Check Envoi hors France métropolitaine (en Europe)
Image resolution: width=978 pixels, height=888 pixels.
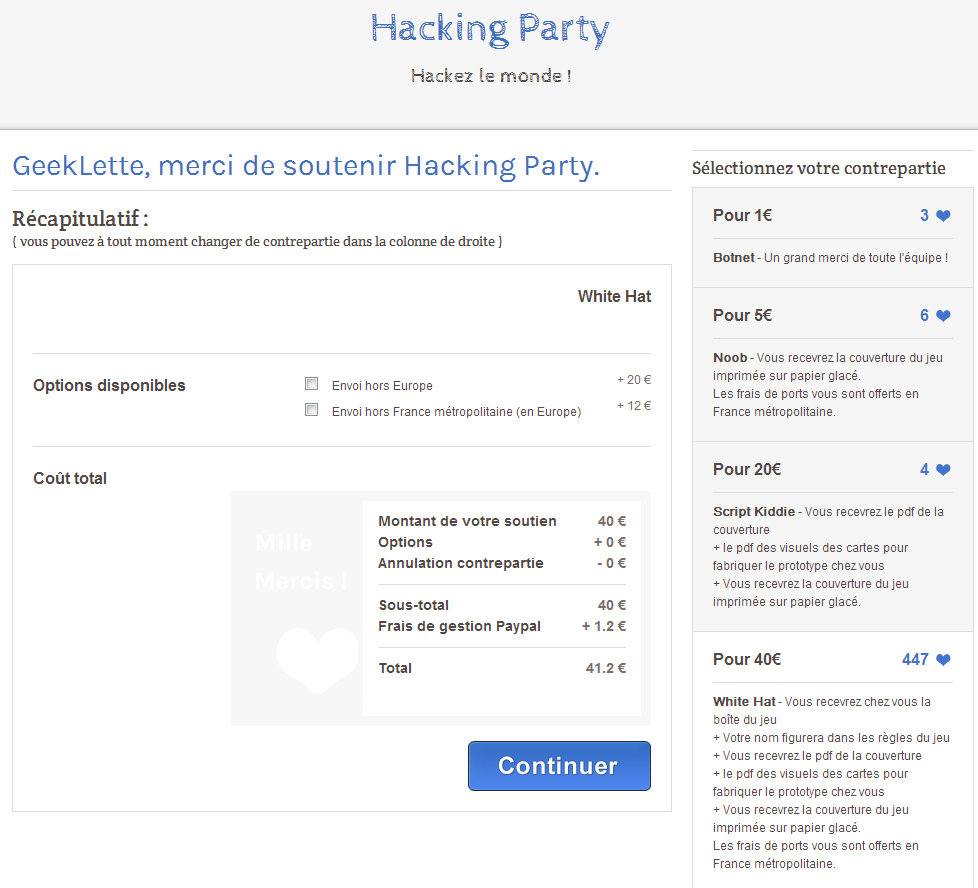click(x=312, y=410)
